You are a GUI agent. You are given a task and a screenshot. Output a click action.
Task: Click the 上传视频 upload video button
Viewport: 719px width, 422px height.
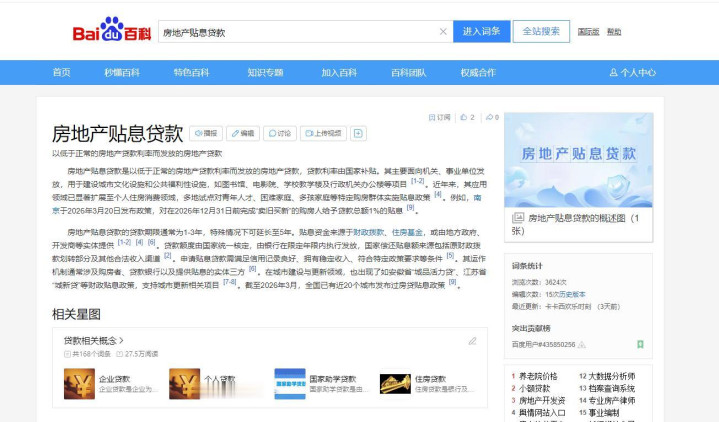(323, 133)
